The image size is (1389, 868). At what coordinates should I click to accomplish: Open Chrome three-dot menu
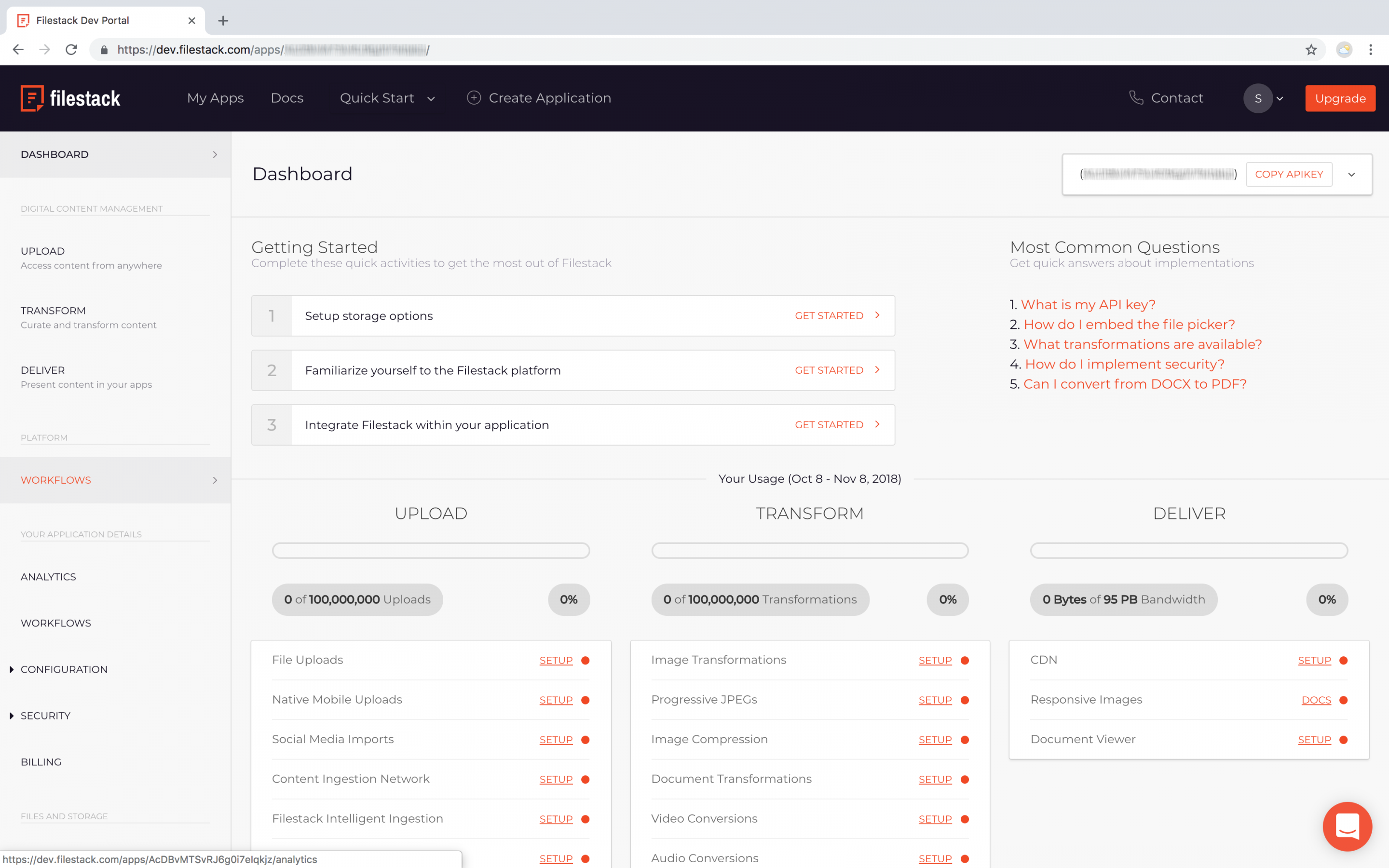[1371, 50]
